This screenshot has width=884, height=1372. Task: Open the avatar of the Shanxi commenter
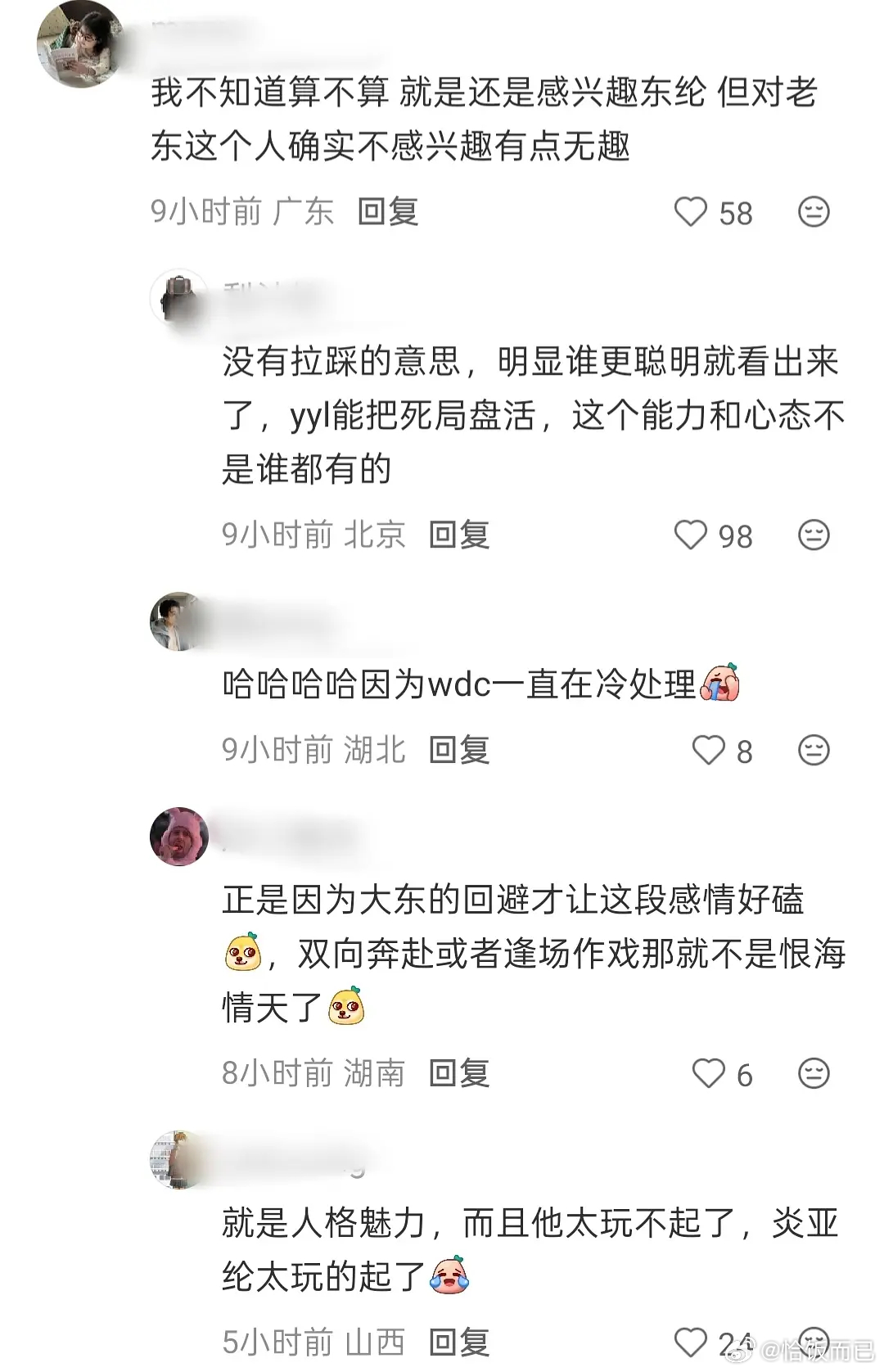click(x=179, y=1160)
